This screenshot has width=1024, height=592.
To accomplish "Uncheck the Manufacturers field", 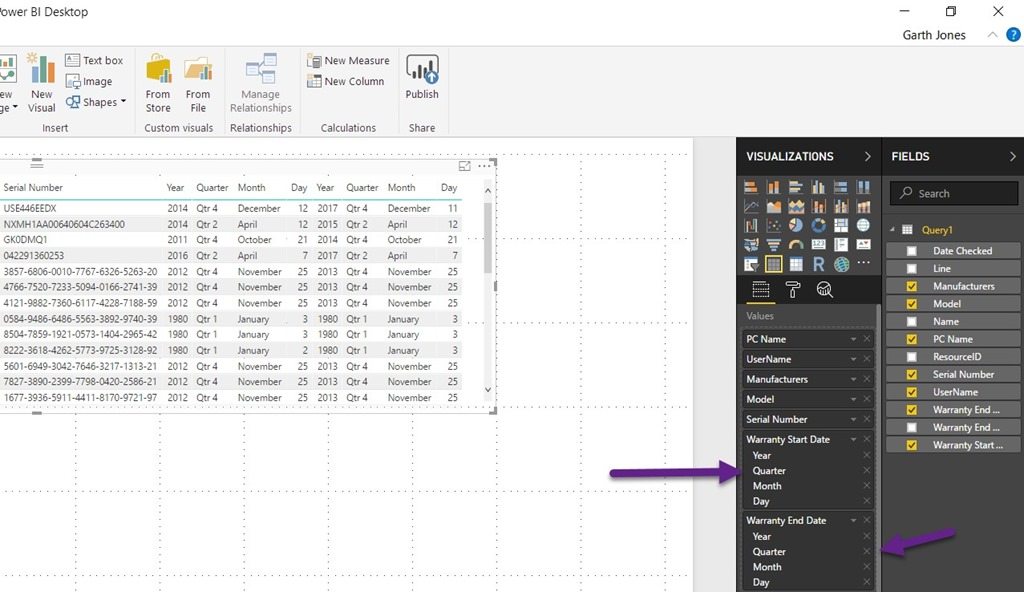I will coord(912,286).
